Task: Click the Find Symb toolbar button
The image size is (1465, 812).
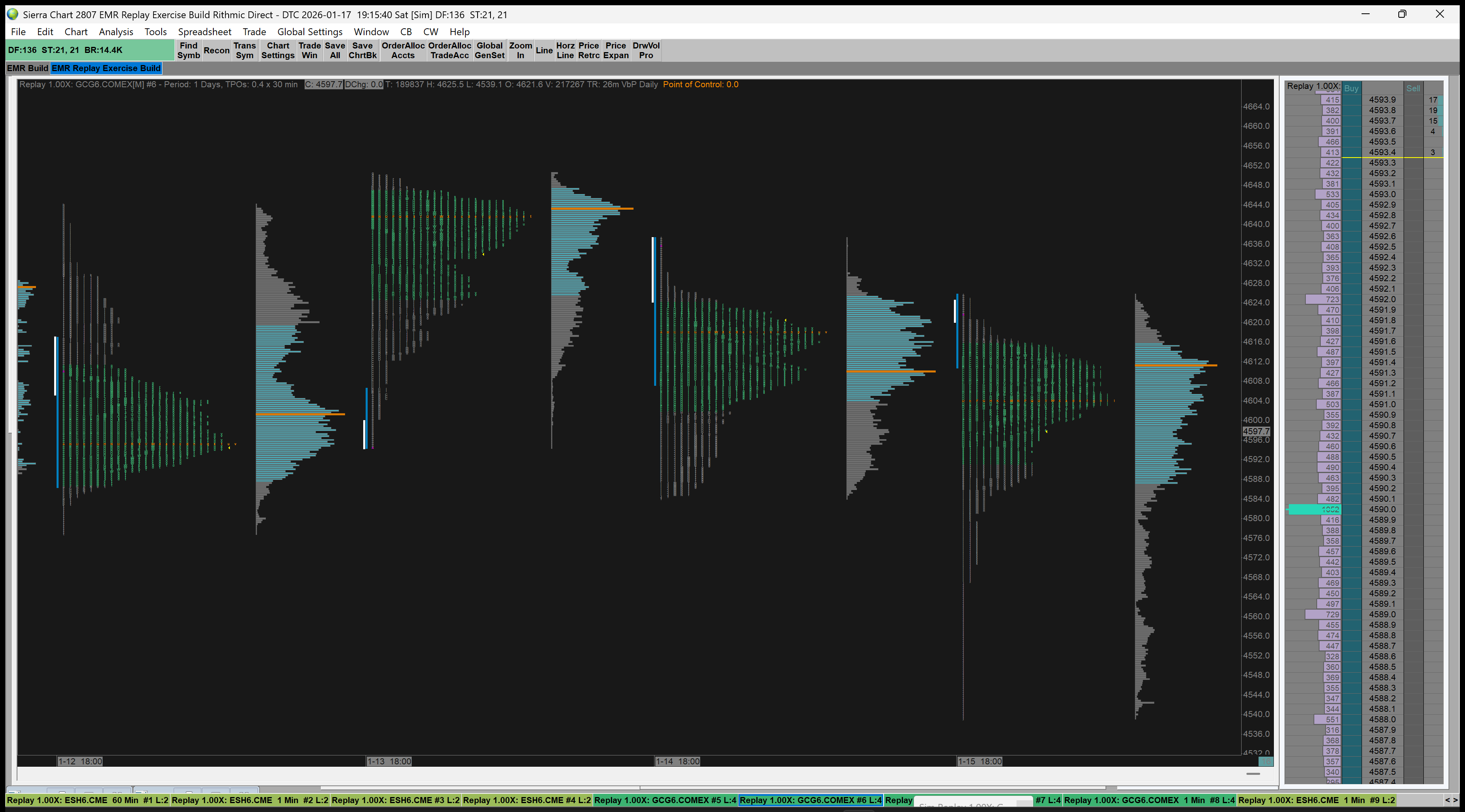Action: 188,50
